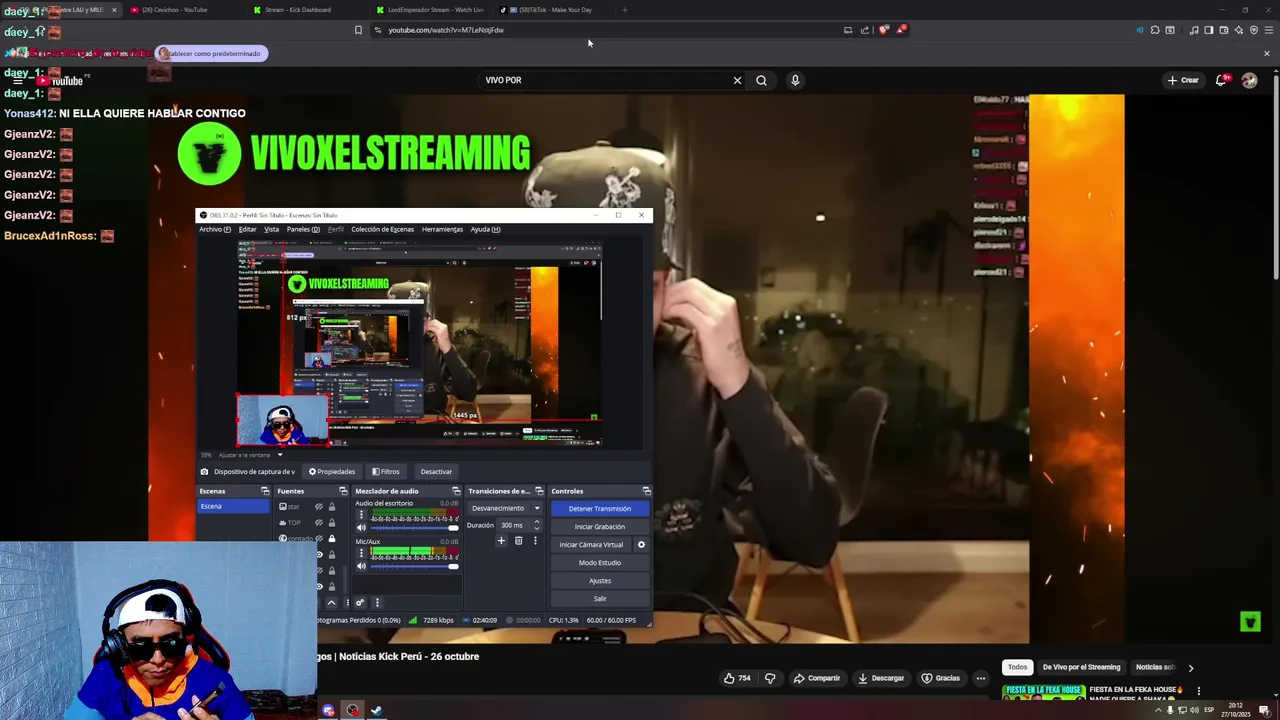
Task: Open the Brave Wallet icon
Action: coord(1223,30)
